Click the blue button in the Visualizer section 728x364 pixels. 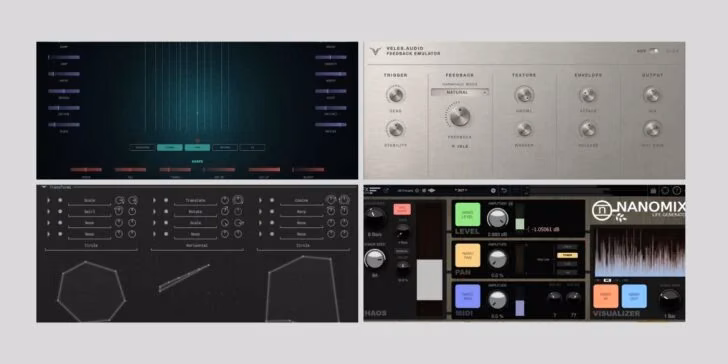click(634, 296)
